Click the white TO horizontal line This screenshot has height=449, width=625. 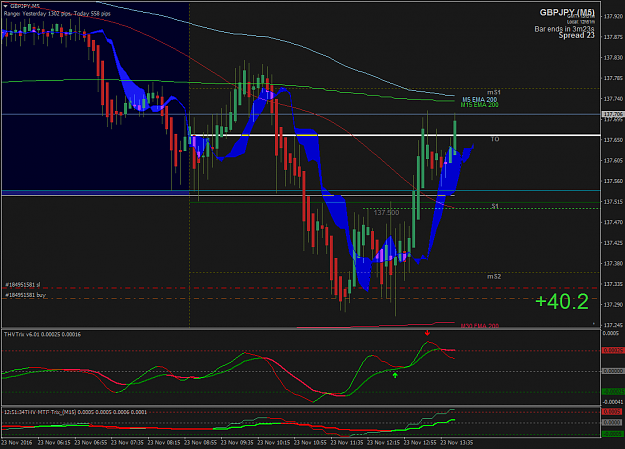(395, 135)
